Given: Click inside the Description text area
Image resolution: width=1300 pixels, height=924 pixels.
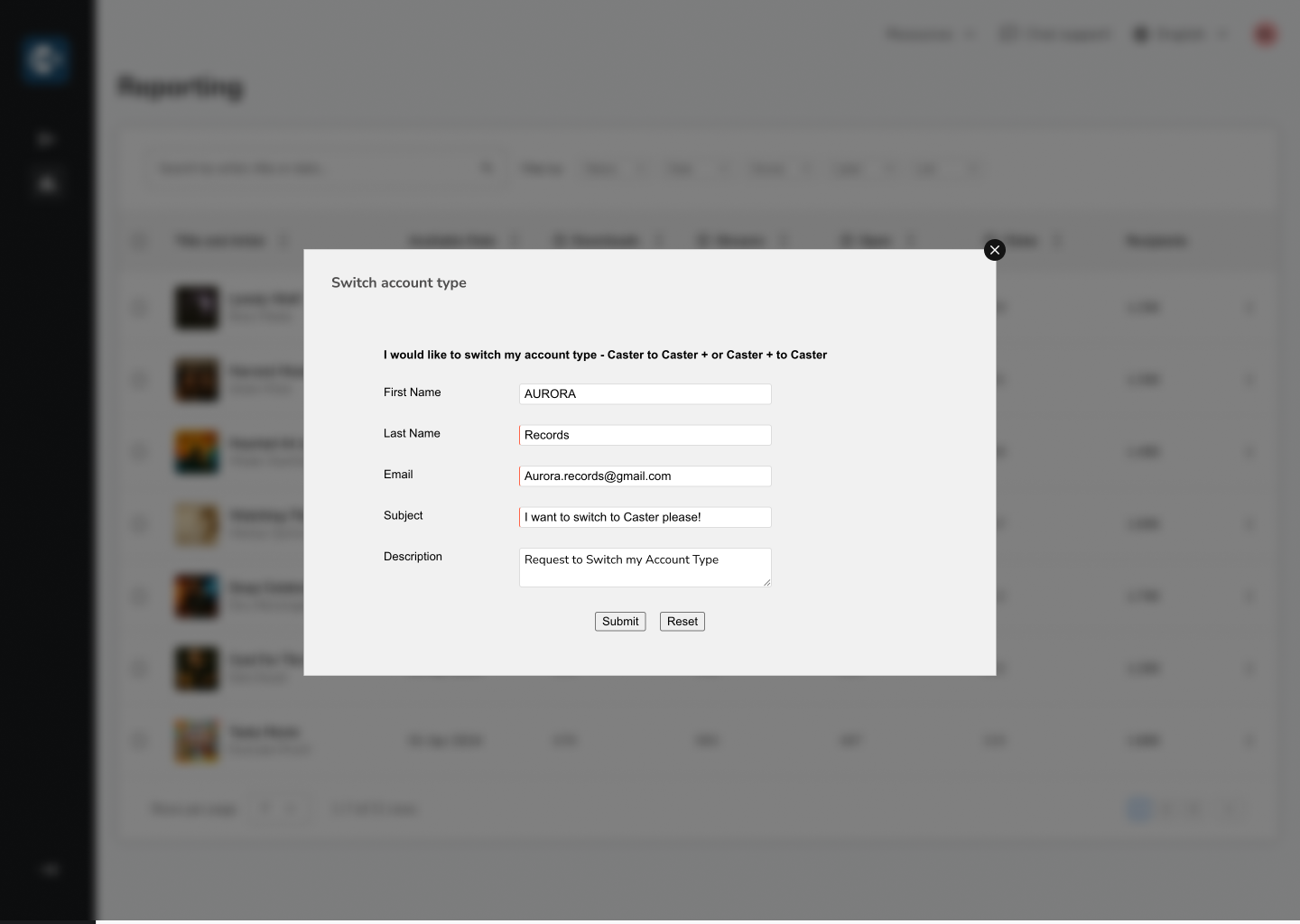Looking at the screenshot, I should pos(645,567).
